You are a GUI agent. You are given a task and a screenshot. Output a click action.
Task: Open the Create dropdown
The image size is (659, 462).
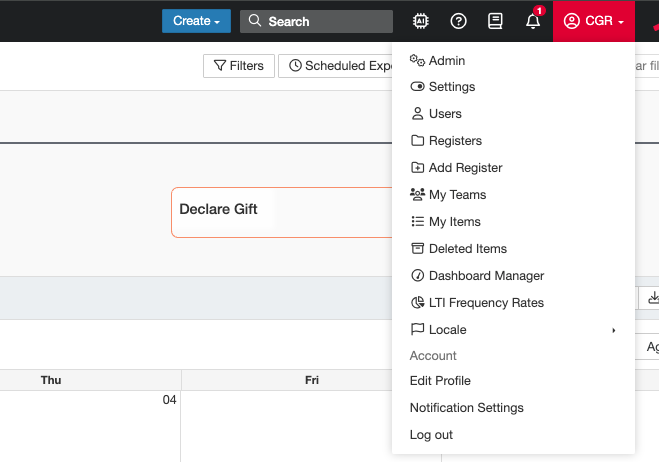point(196,21)
